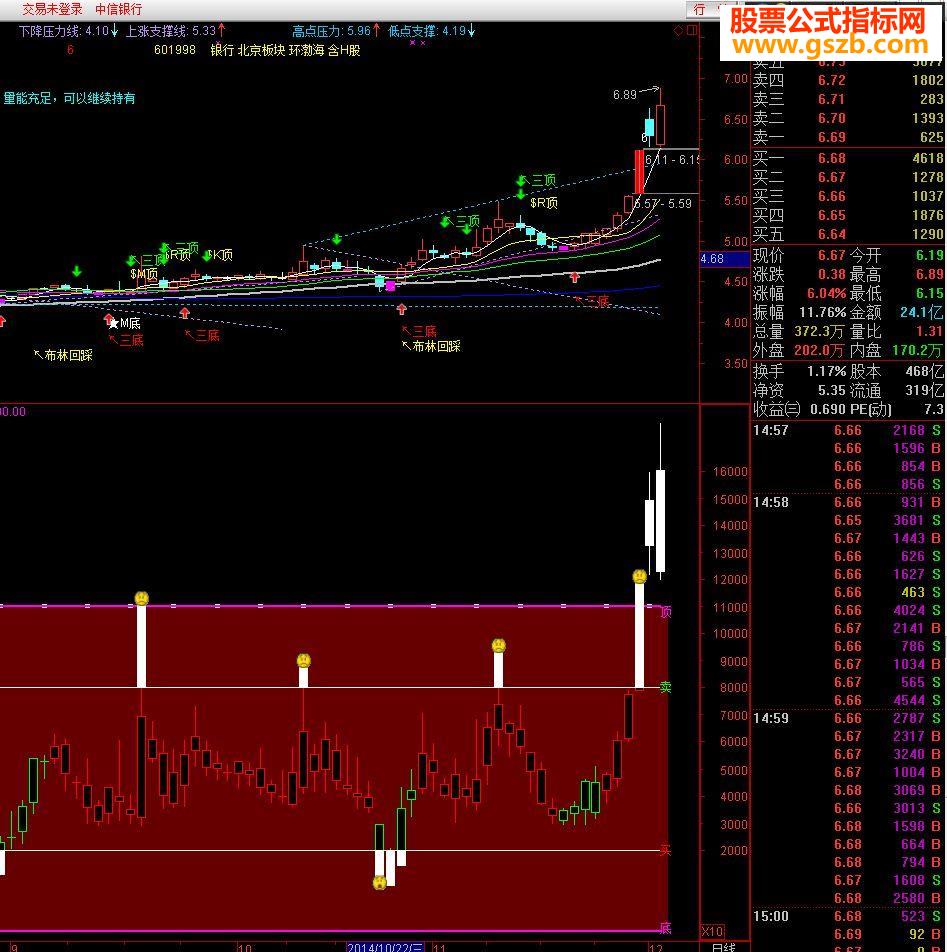
Task: Click the 卖 label on indicator pane
Action: 666,687
